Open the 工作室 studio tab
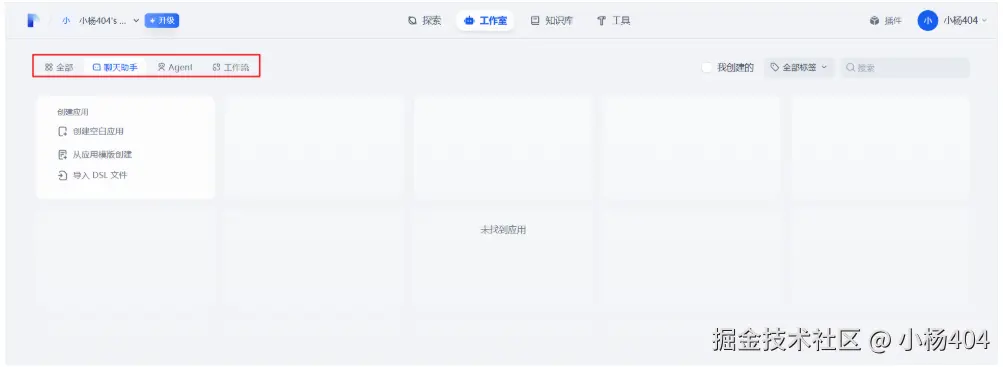 (x=486, y=20)
